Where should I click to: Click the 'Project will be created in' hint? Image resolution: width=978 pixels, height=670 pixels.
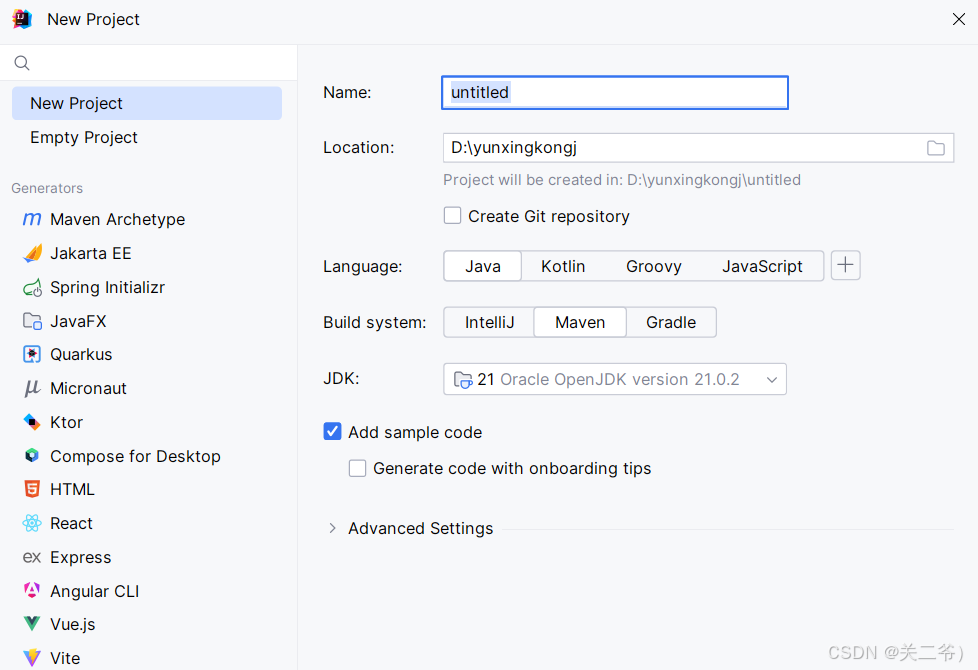[622, 180]
